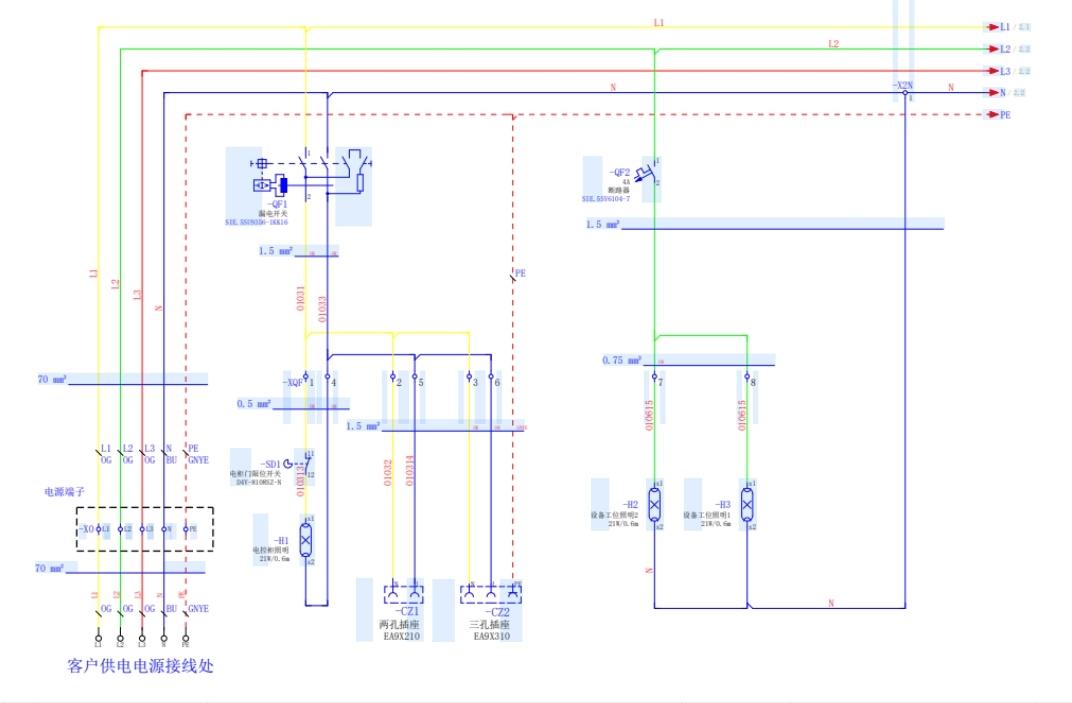Select the PE arrow on dashed line
The height and width of the screenshot is (703, 1072).
(993, 115)
